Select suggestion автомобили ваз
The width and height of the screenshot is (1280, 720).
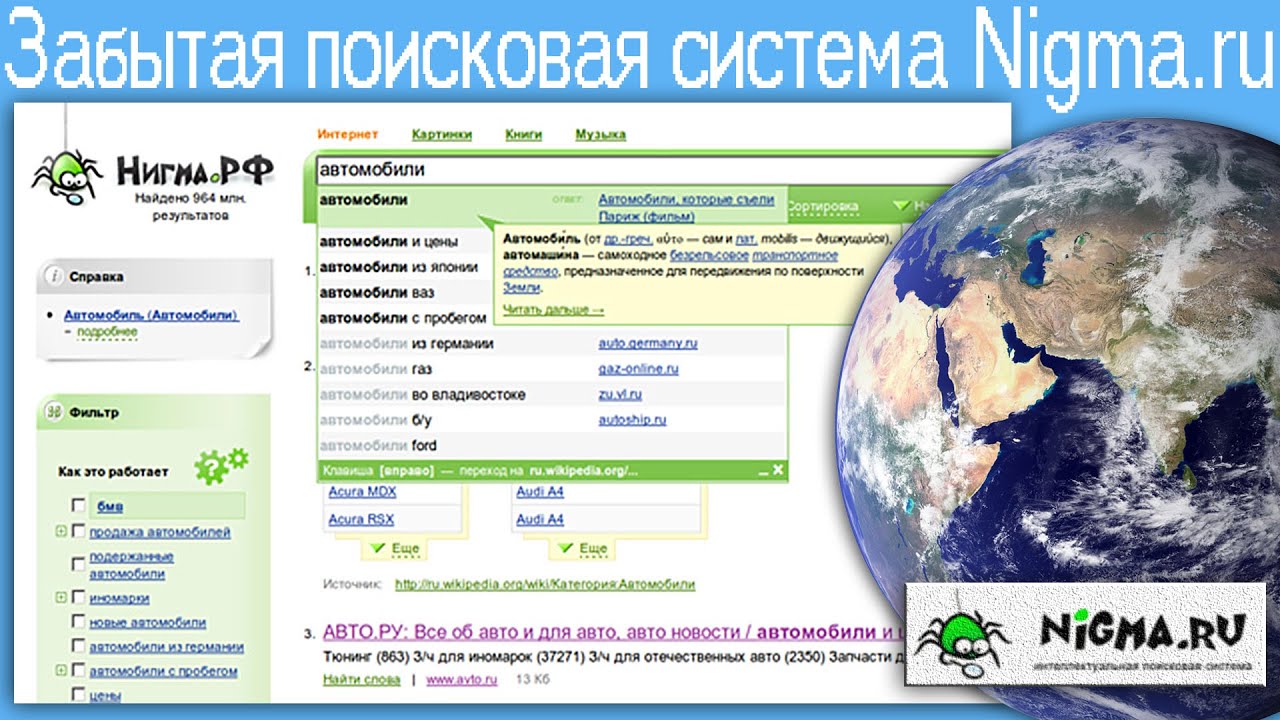[x=377, y=293]
